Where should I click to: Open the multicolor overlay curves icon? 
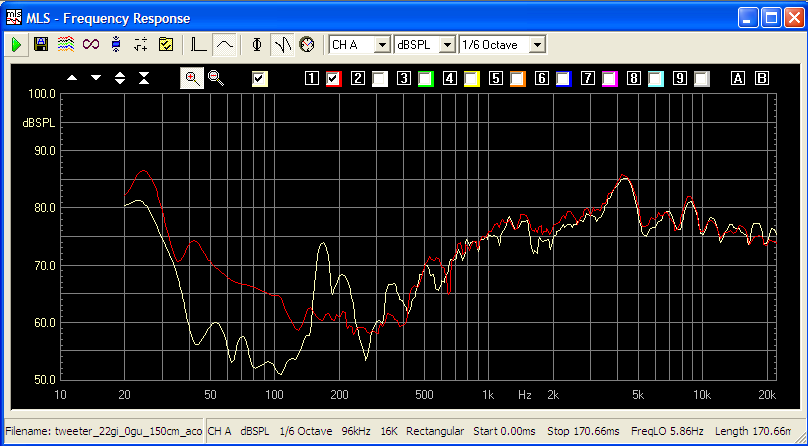pos(66,45)
